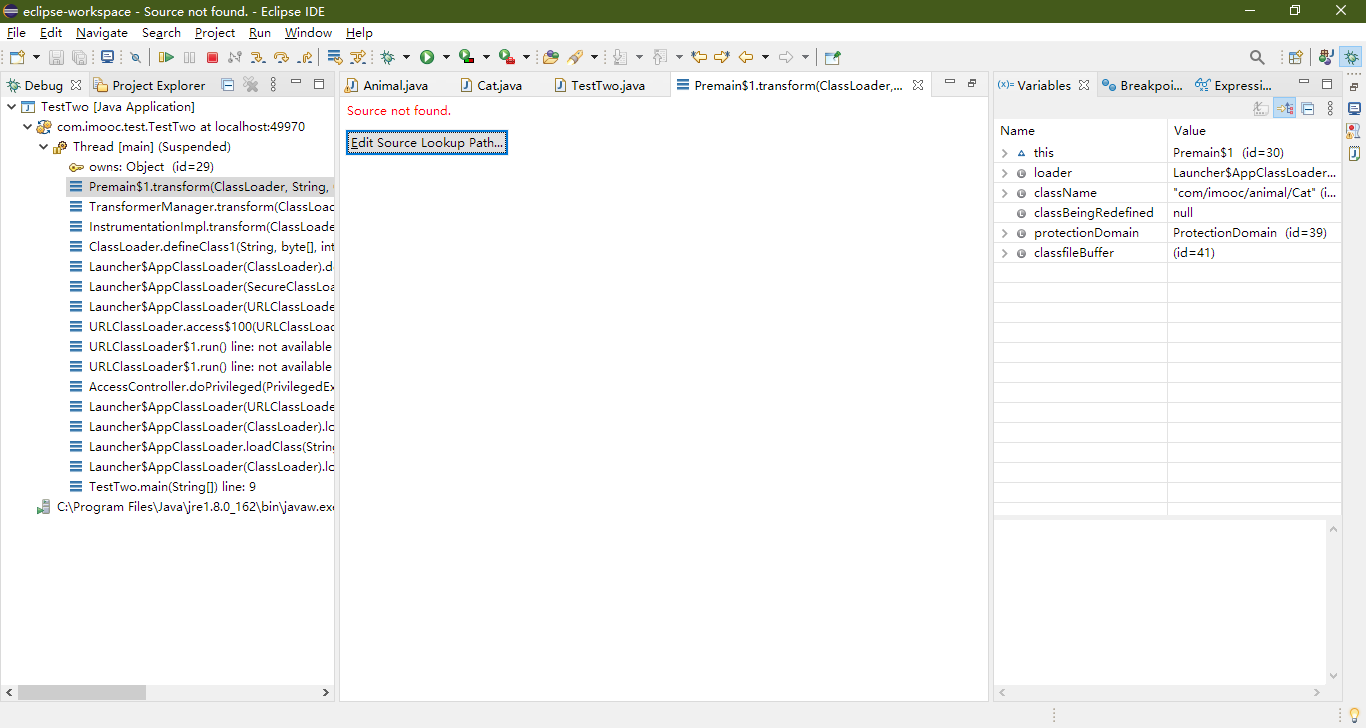Click the Step Into toolbar icon
This screenshot has height=728, width=1366.
click(x=258, y=57)
